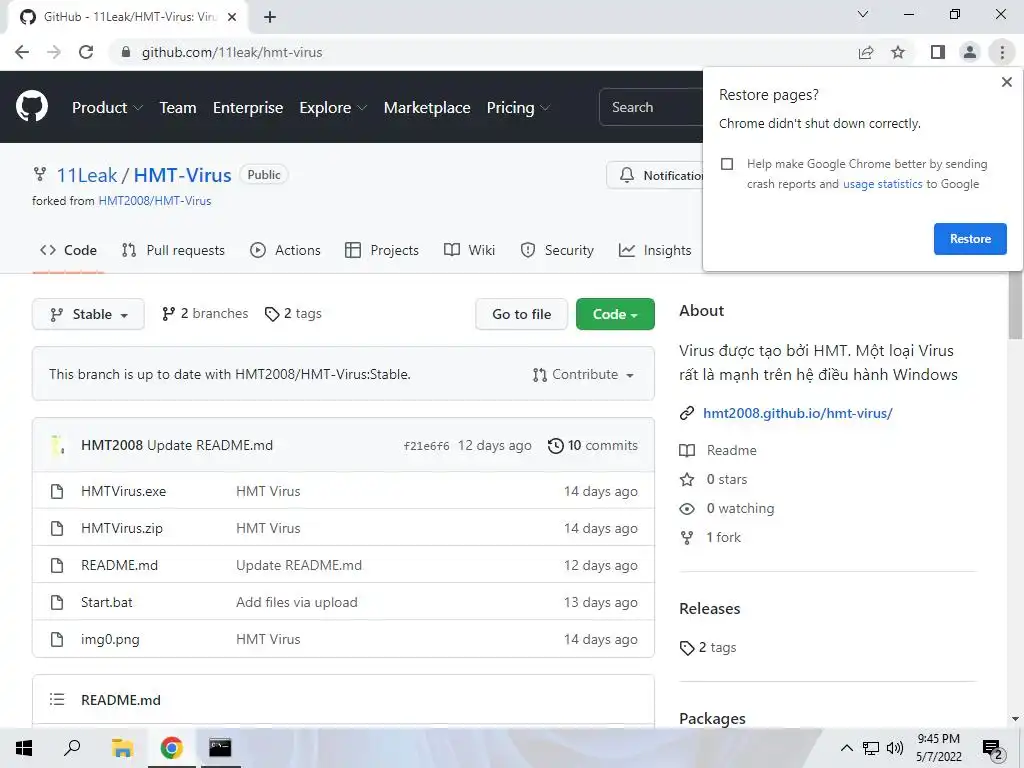Open the Insights tab
The image size is (1024, 768).
[654, 250]
